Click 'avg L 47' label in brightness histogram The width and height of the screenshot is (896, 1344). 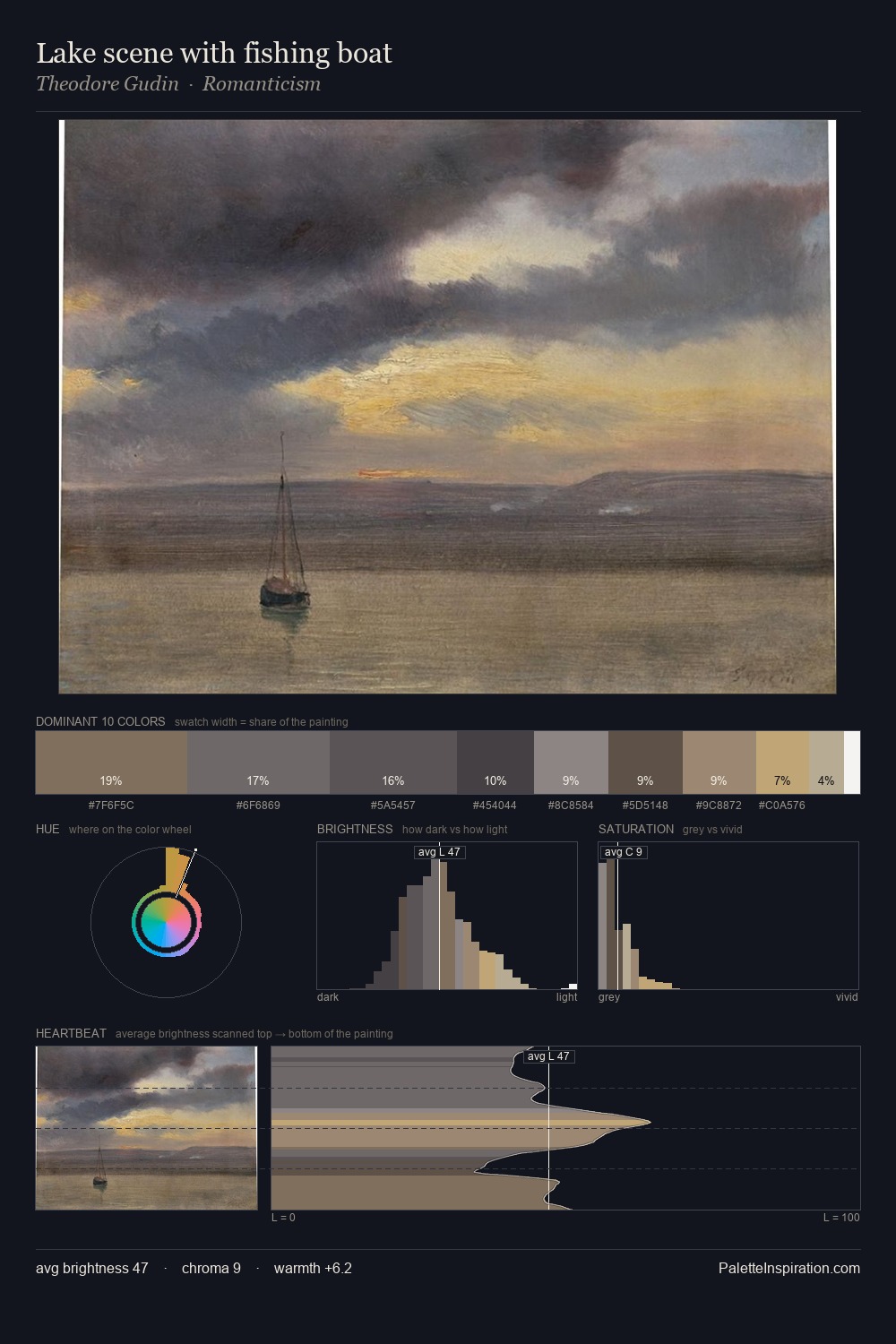439,852
